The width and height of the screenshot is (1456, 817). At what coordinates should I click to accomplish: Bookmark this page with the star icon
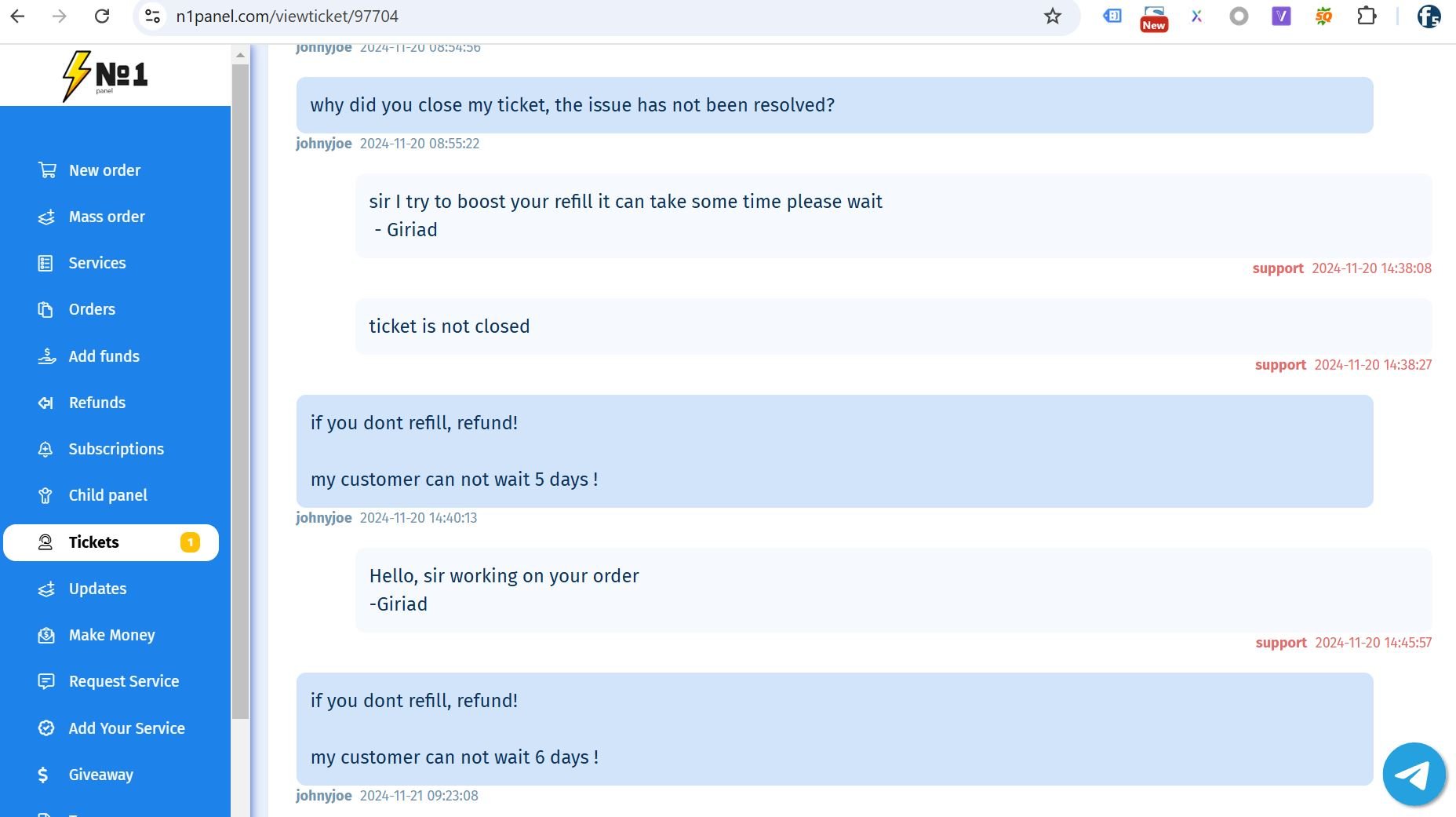[x=1052, y=16]
